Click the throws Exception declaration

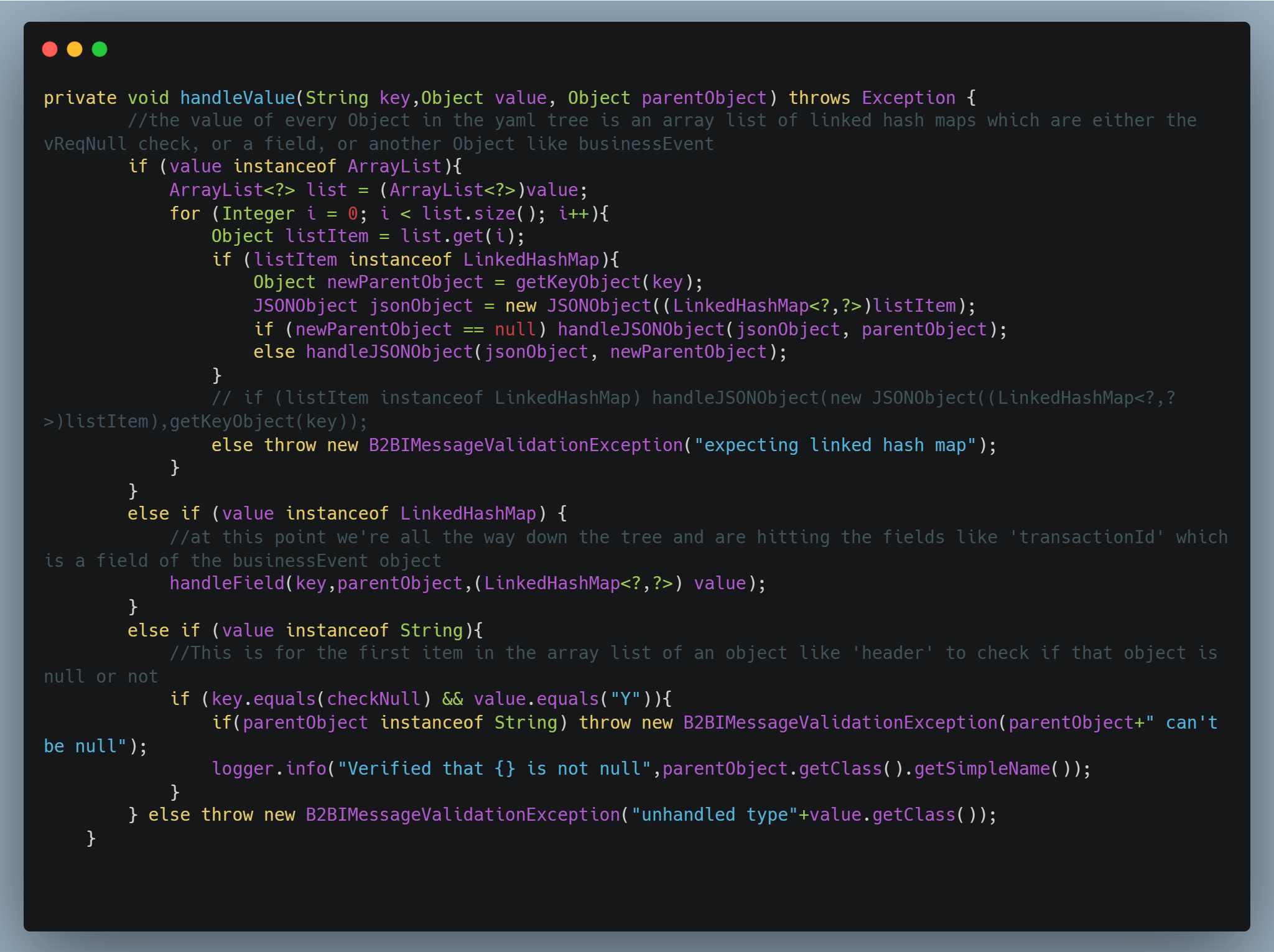point(872,97)
